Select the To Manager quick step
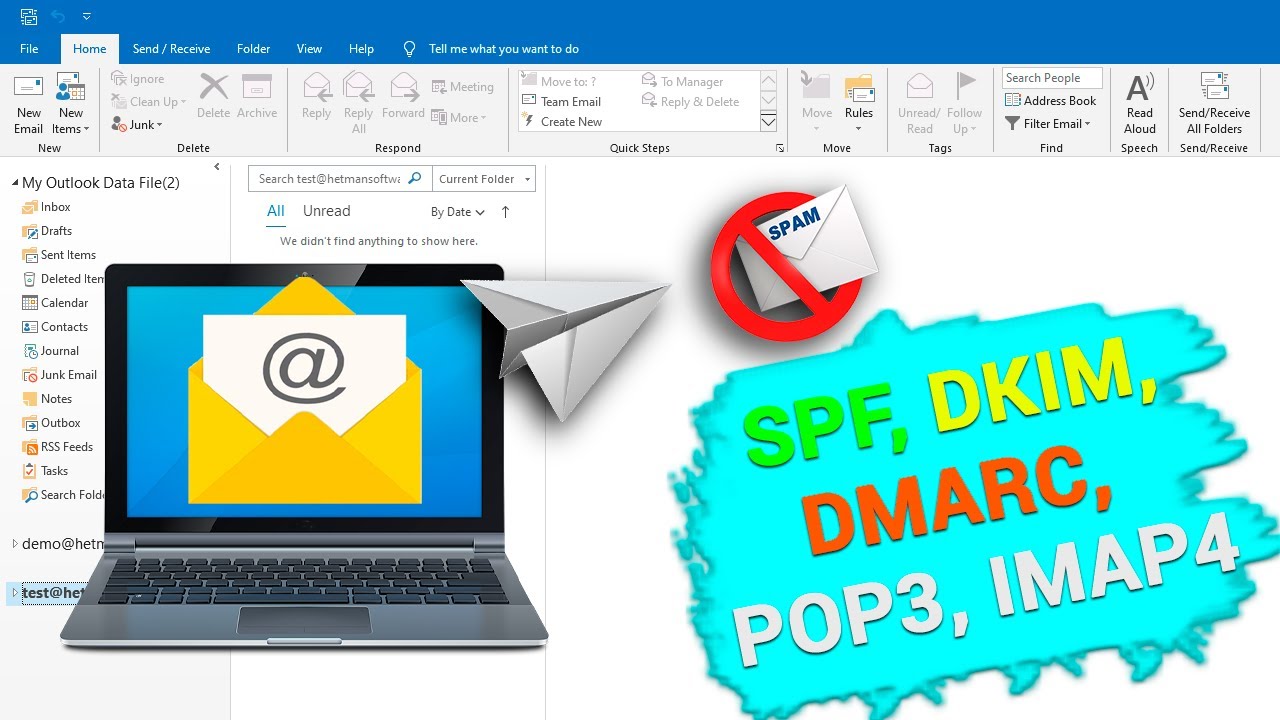Screen dimensions: 1280x720 pyautogui.click(x=683, y=82)
